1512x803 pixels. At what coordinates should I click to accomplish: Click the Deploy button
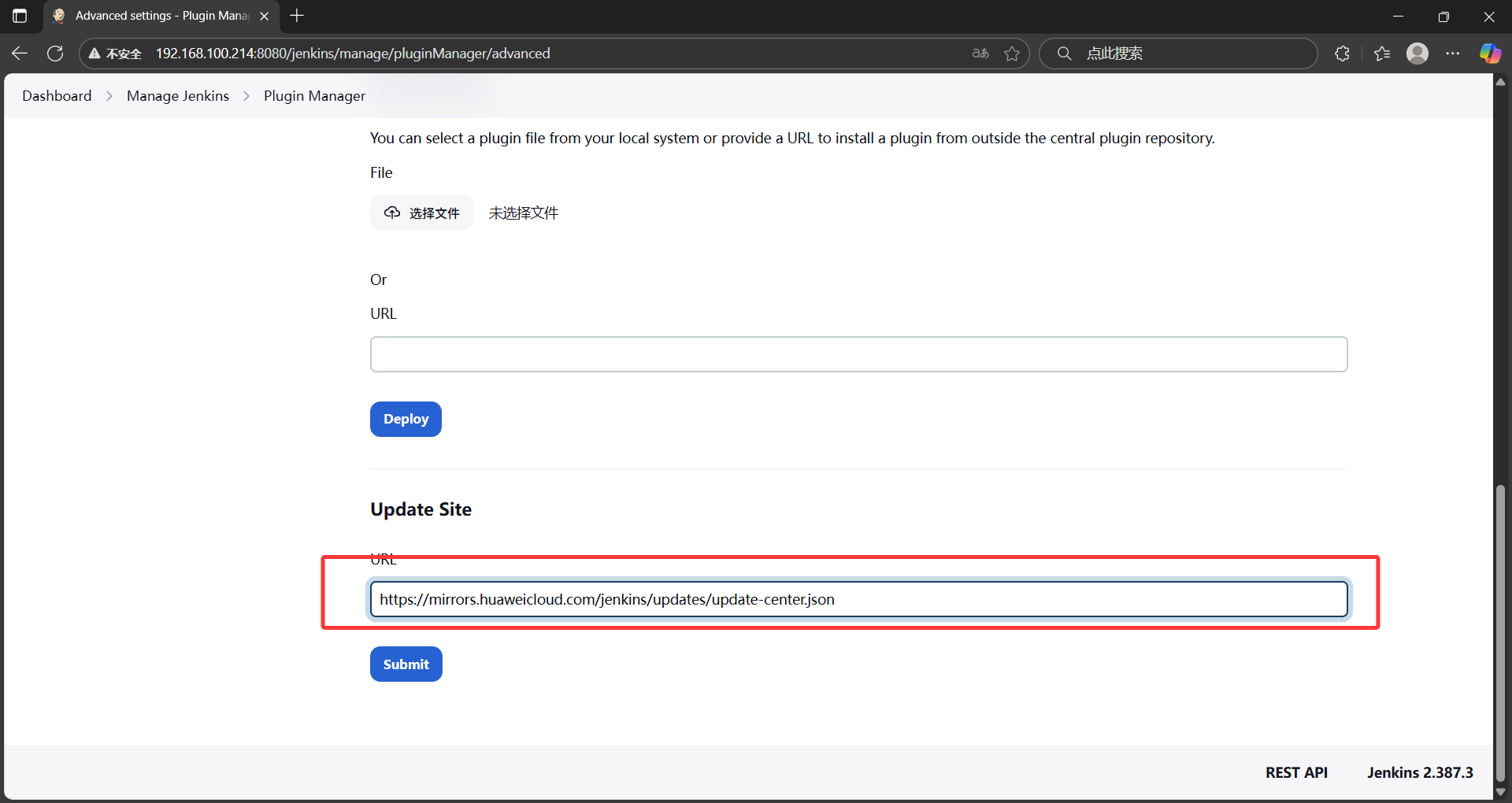tap(406, 419)
